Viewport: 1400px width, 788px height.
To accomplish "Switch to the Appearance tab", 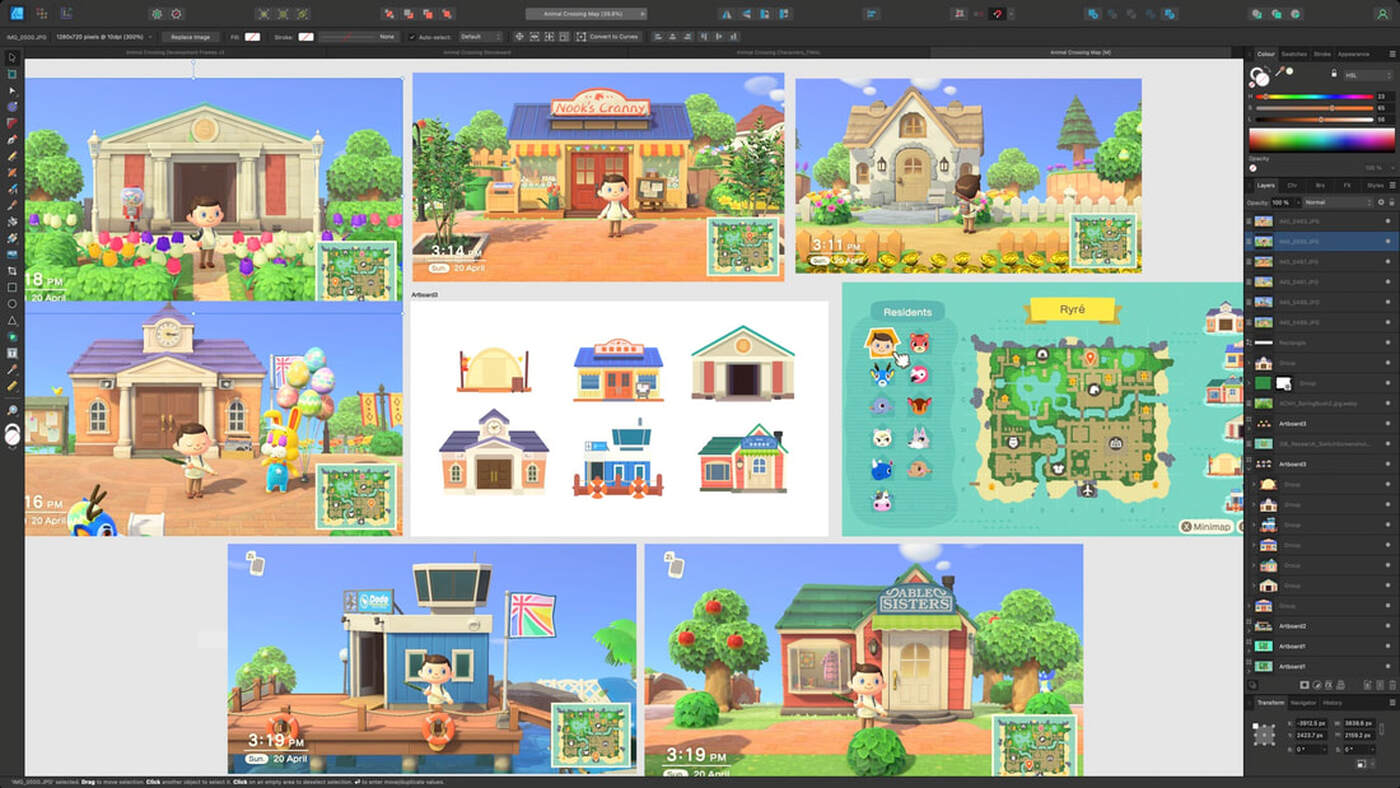I will (x=1354, y=53).
